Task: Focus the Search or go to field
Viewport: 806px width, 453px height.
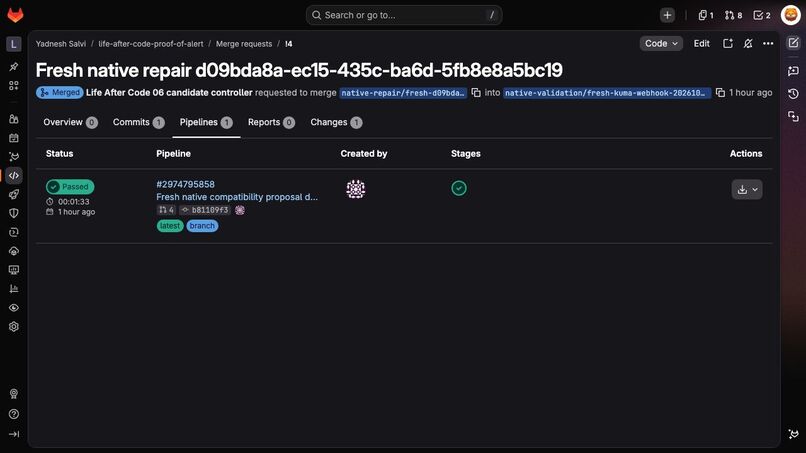Action: (x=404, y=15)
